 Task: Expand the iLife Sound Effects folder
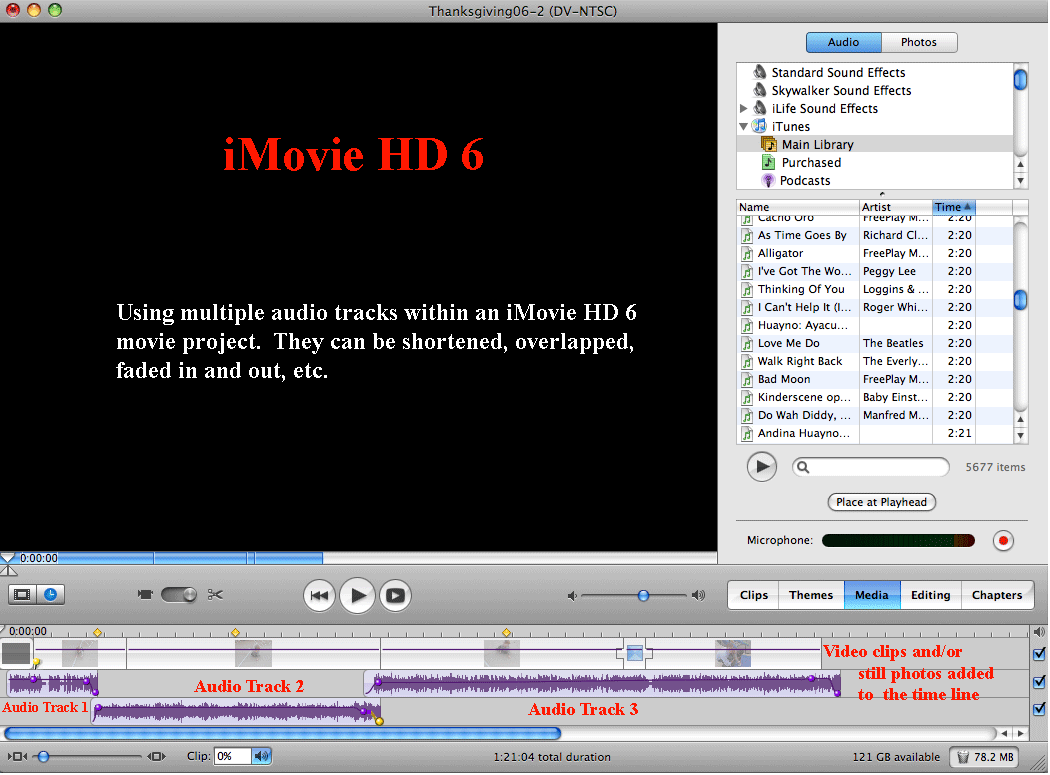click(x=743, y=109)
